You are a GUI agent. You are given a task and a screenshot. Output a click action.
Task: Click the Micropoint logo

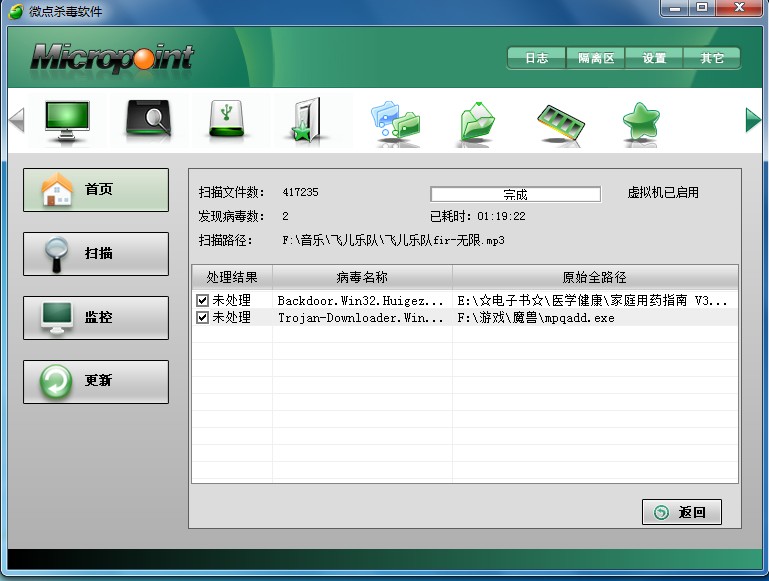112,58
